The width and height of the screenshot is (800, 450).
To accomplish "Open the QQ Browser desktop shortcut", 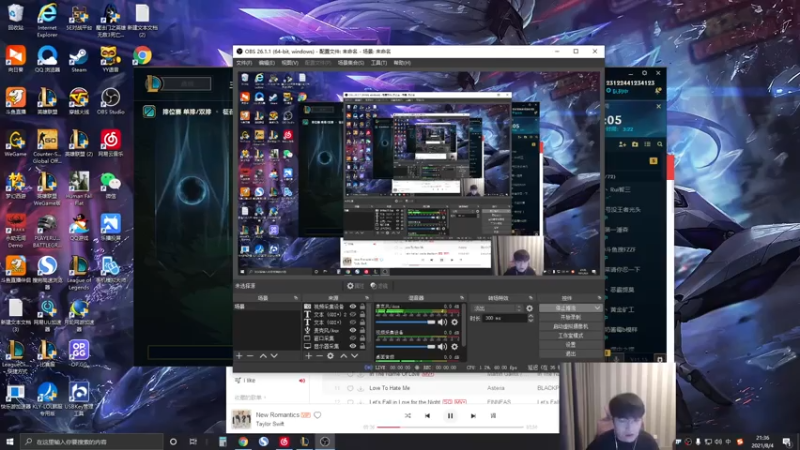I will tap(47, 60).
